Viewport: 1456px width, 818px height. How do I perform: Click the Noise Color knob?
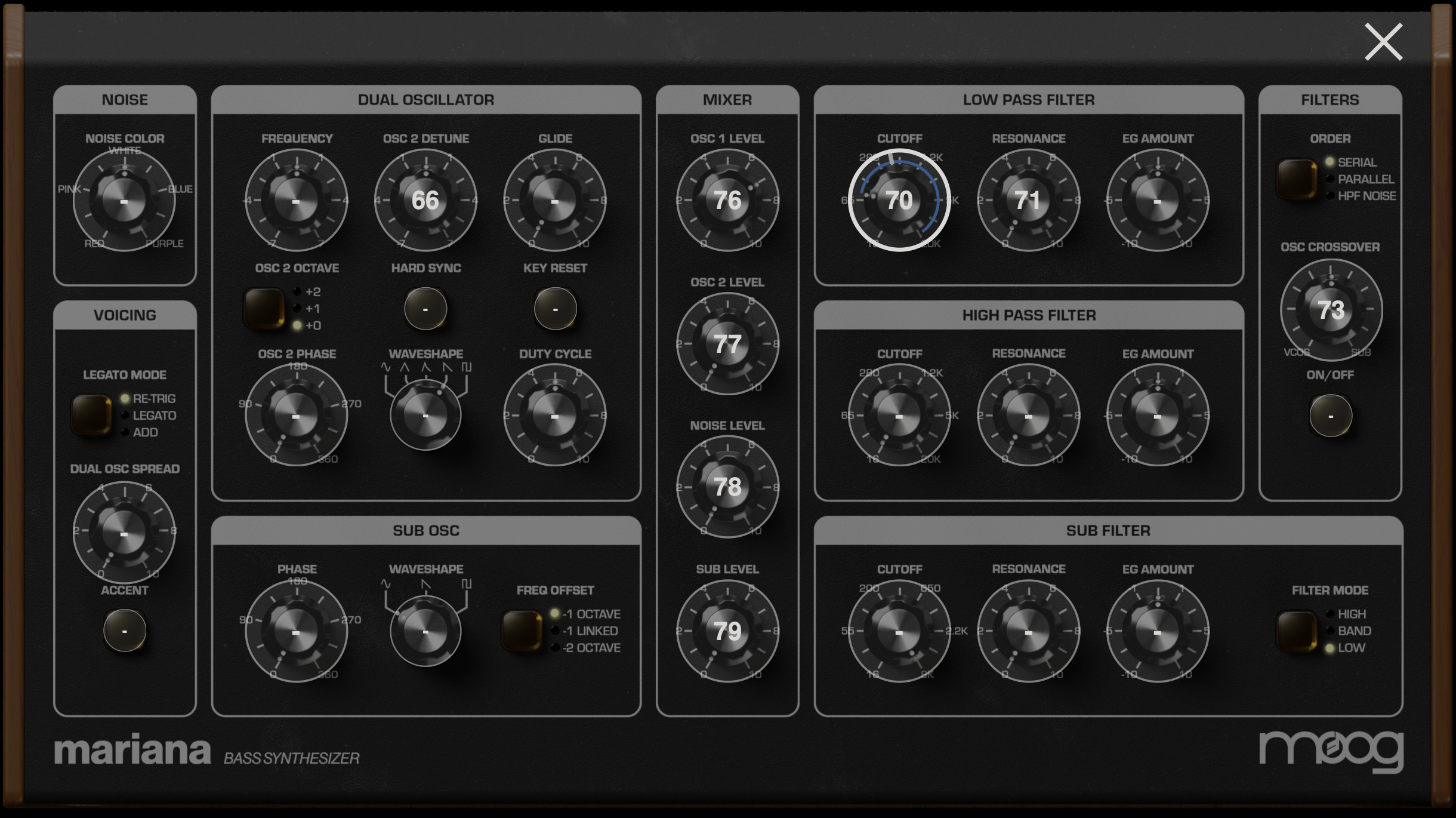124,201
